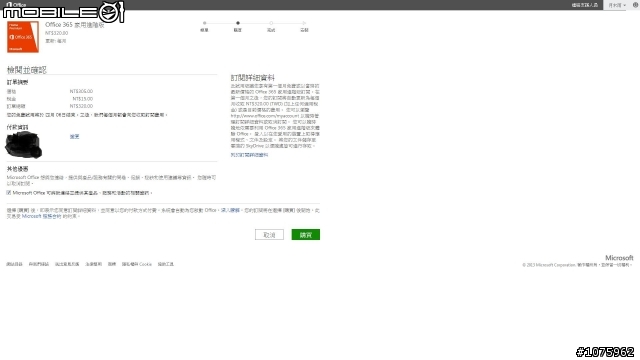The image size is (640, 360).
Task: Click the first footer link on the left
Action: pyautogui.click(x=14, y=264)
